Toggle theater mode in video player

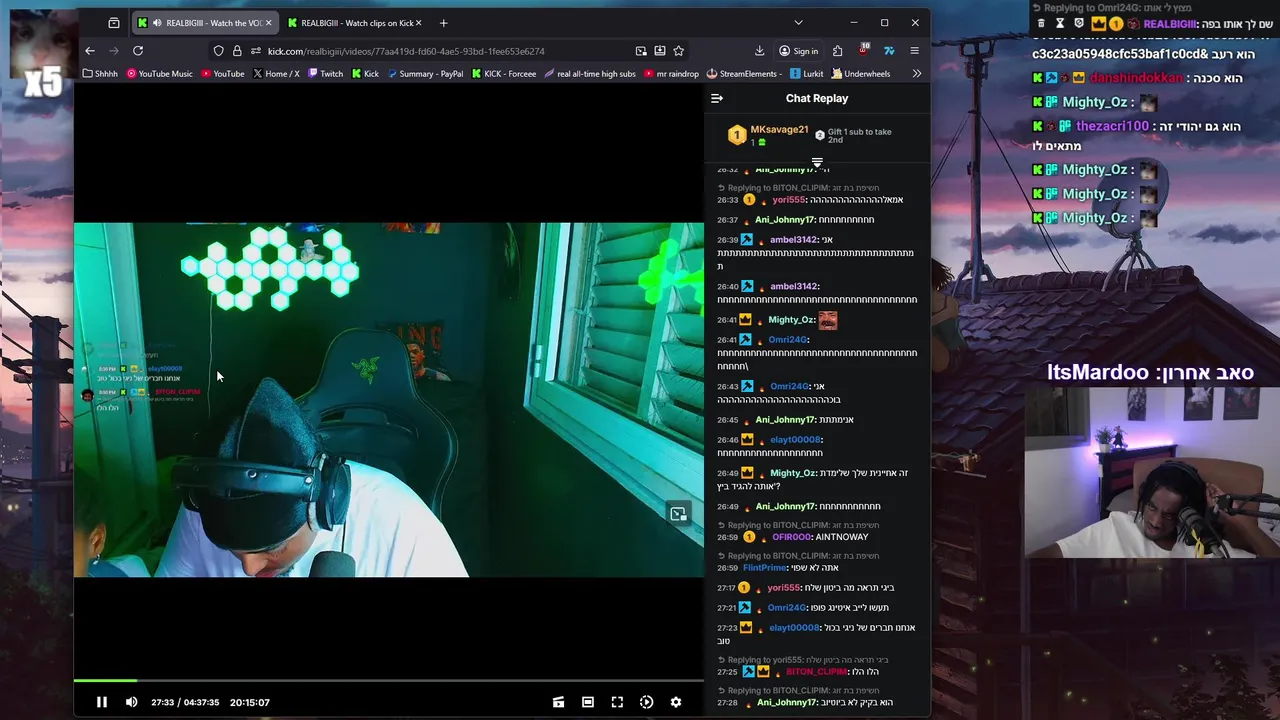pyautogui.click(x=588, y=702)
